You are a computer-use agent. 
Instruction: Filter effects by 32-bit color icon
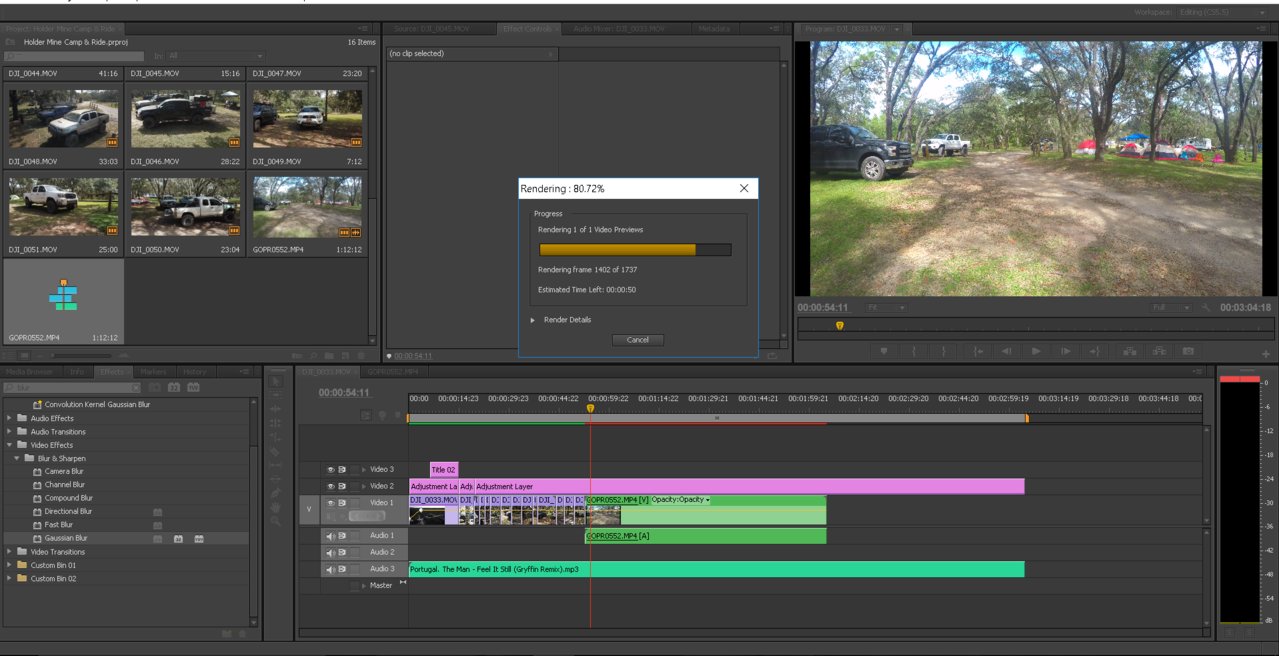[173, 387]
